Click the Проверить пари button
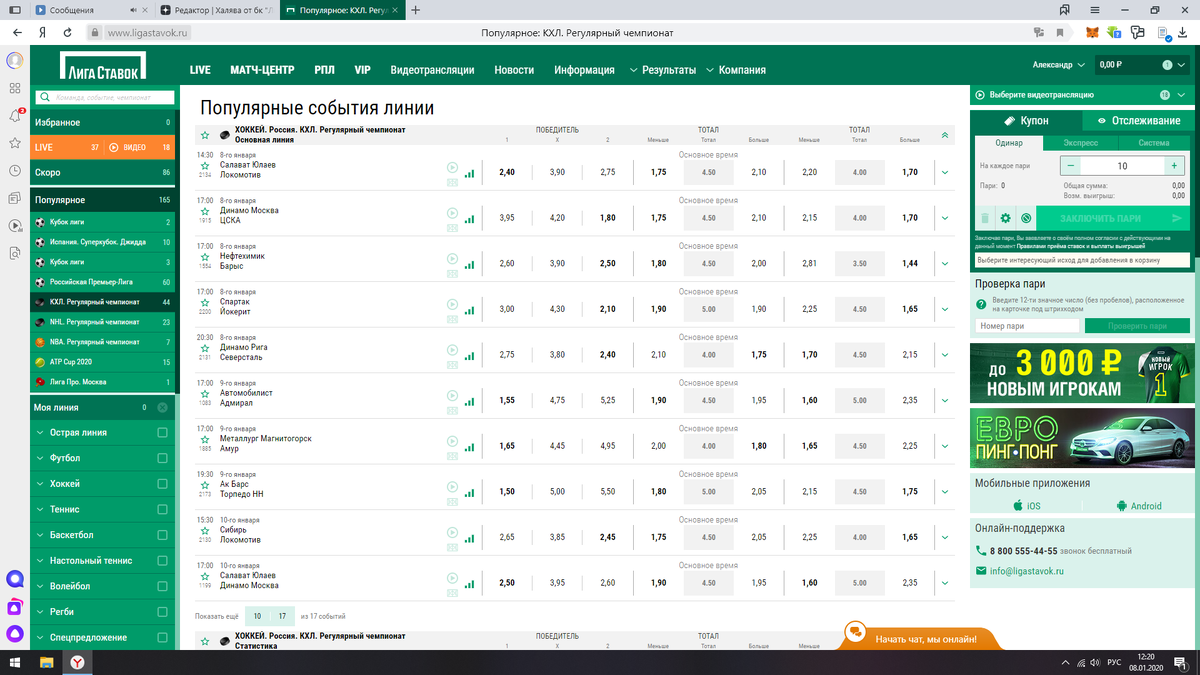 tap(1137, 326)
